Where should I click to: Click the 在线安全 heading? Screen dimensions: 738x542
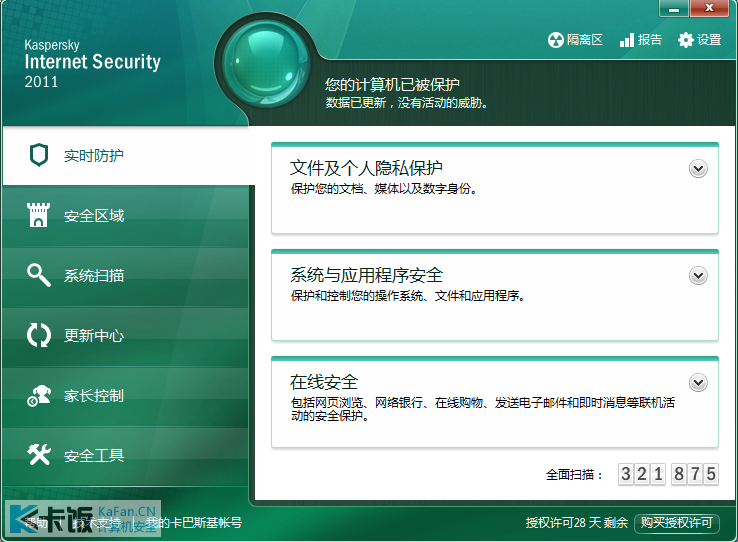click(x=324, y=382)
